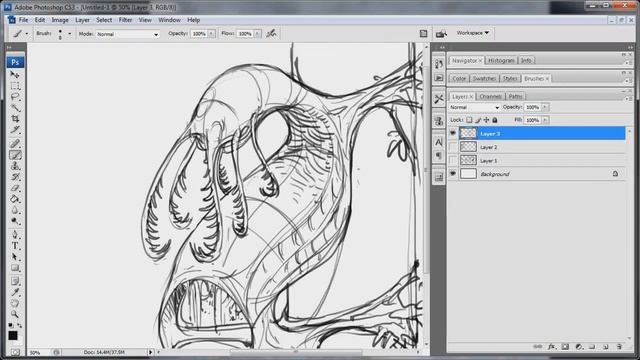Toggle lock transparent pixels
Viewport: 640px width, 360px height.
pyautogui.click(x=469, y=120)
